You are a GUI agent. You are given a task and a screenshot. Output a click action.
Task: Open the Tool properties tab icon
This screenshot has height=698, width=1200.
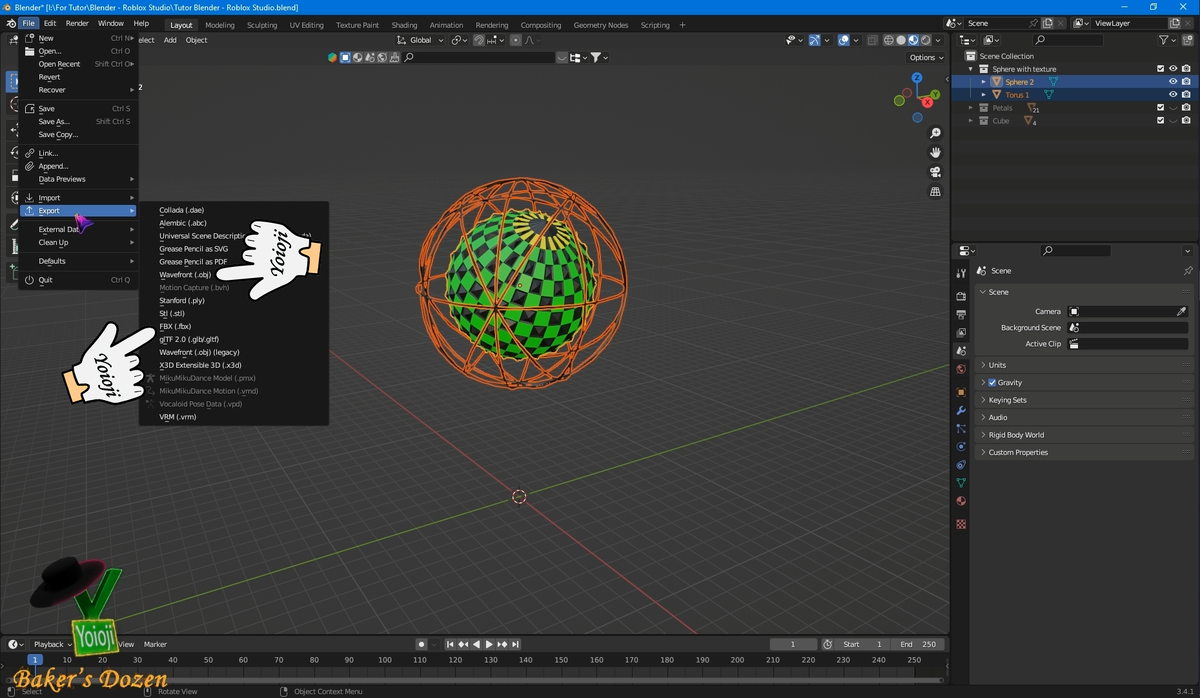click(x=961, y=273)
